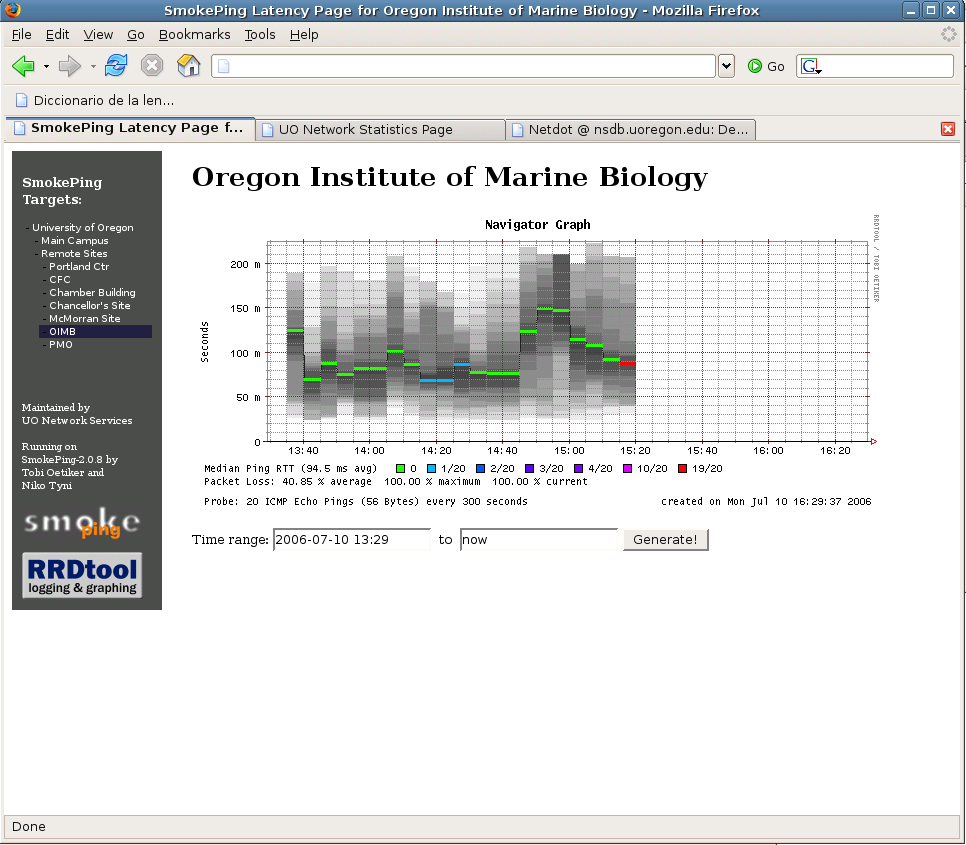Click the Time range start field
This screenshot has height=845, width=966.
(351, 540)
